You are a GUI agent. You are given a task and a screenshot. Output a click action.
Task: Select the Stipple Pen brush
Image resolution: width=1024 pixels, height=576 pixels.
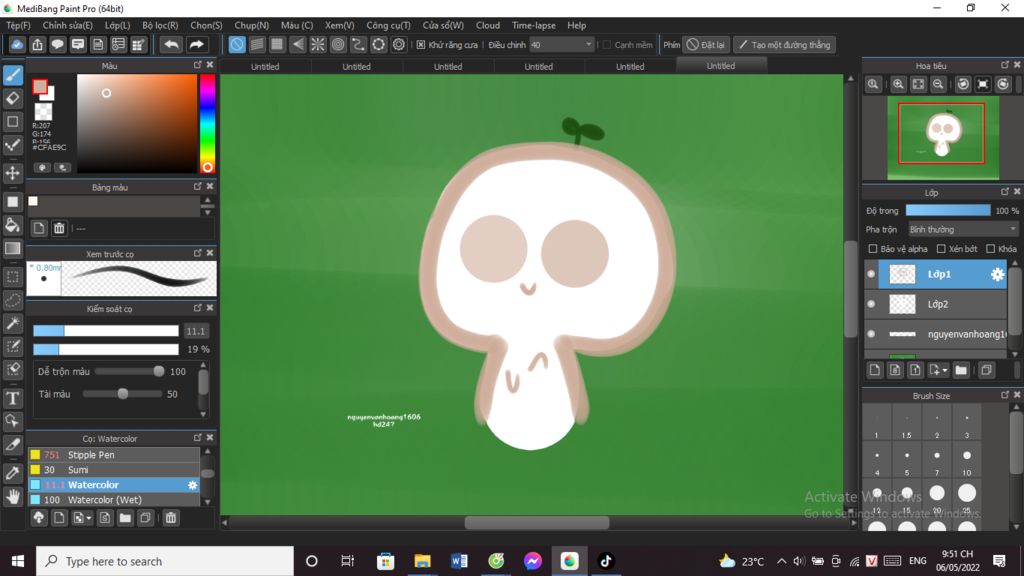point(114,455)
